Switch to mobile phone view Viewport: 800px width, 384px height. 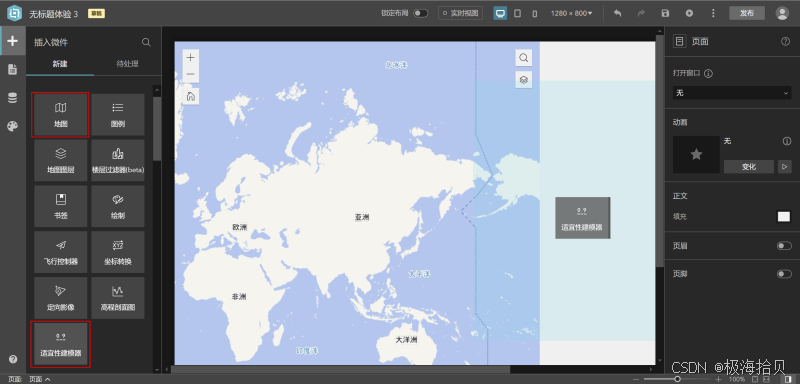[x=534, y=14]
